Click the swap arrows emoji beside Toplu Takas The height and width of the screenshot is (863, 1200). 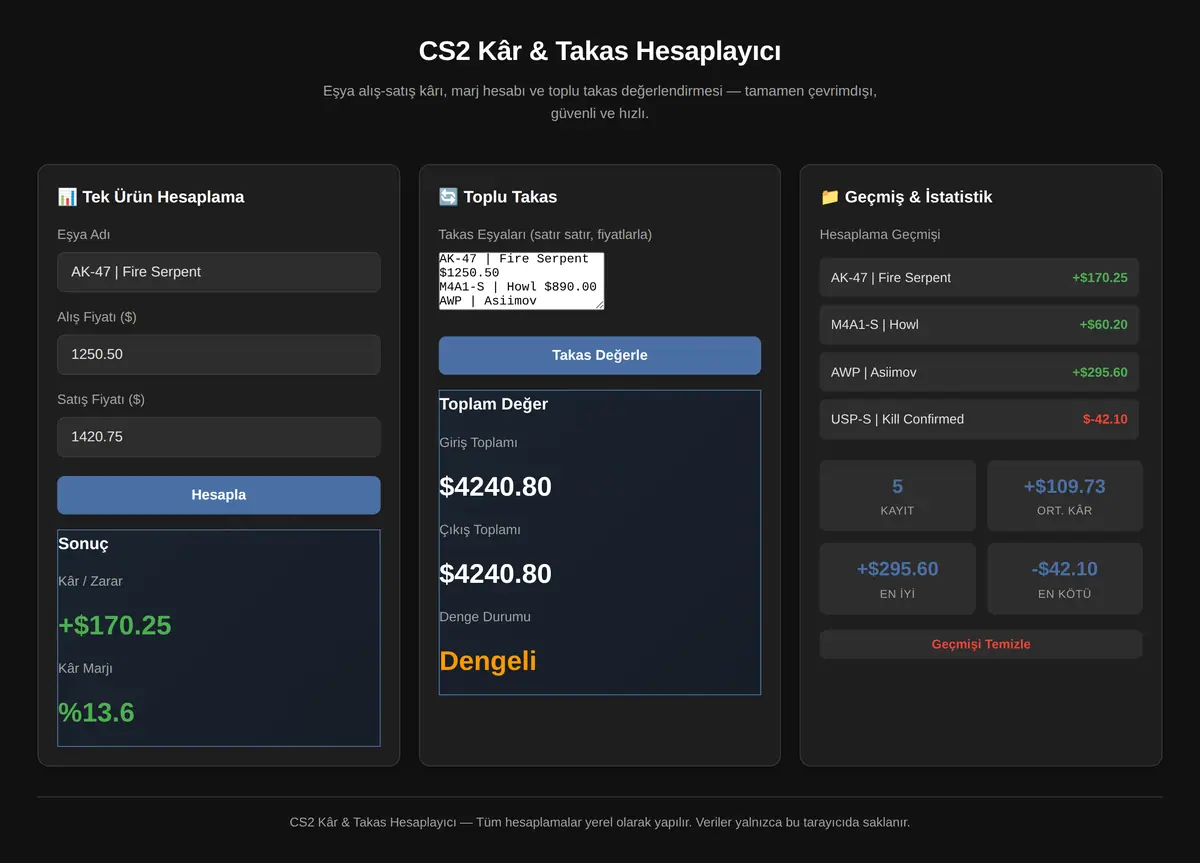tap(448, 197)
